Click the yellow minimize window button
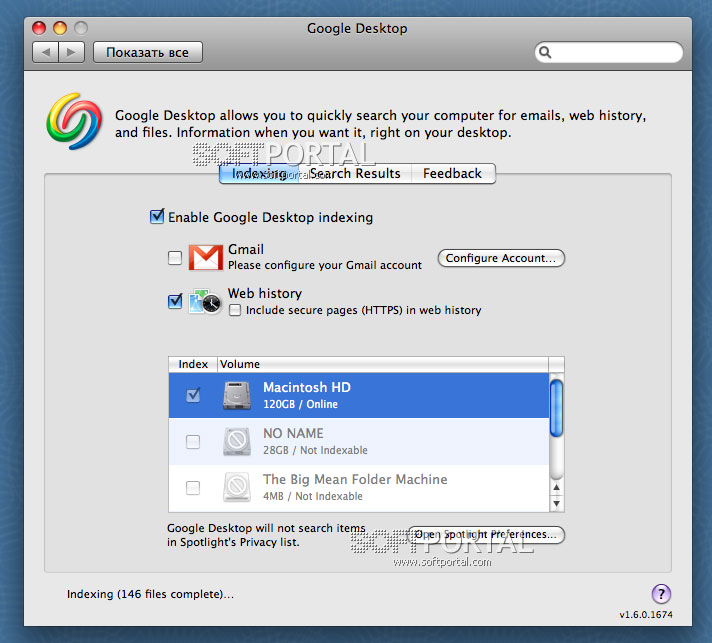 pos(60,28)
